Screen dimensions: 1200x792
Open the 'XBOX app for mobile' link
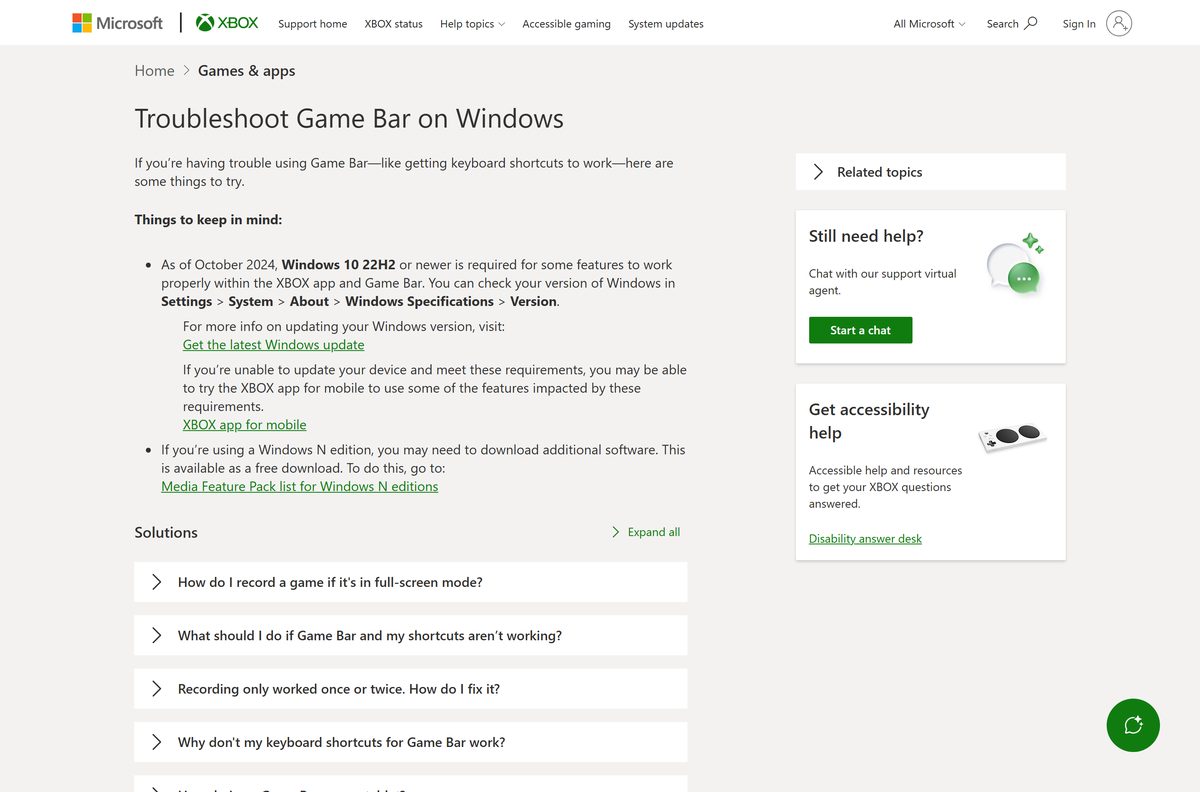244,425
